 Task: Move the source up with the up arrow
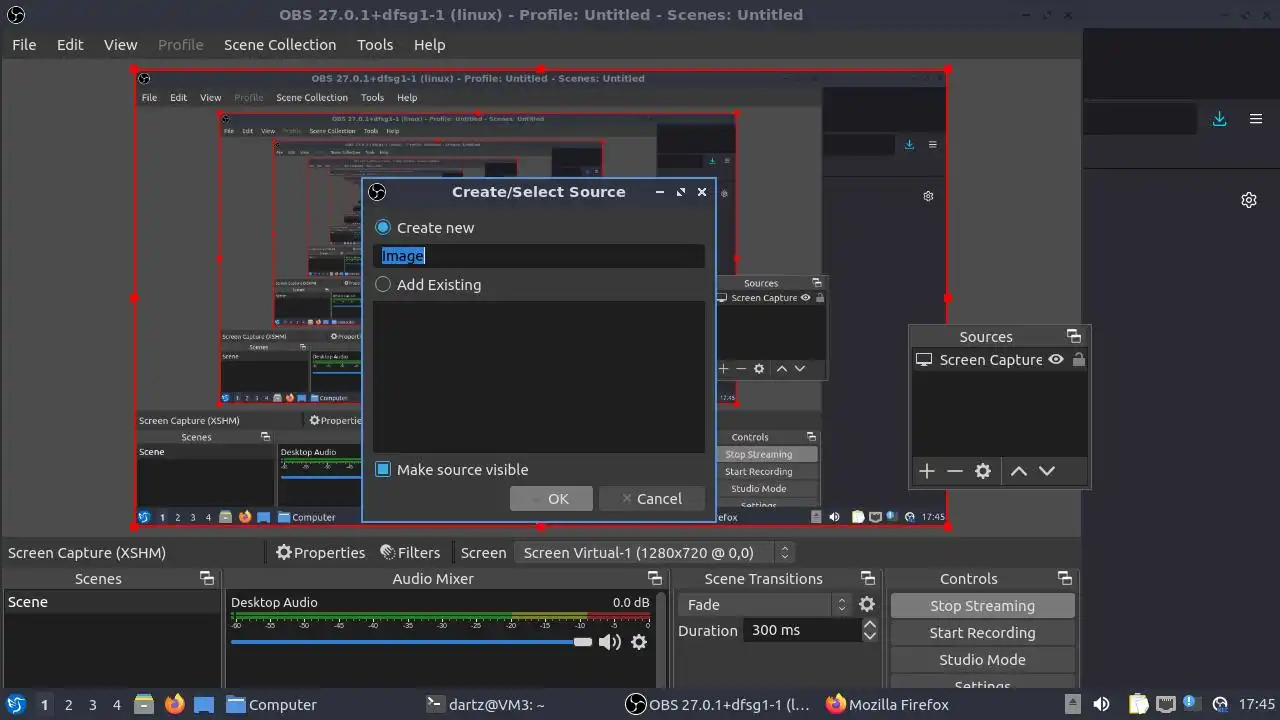click(1019, 471)
